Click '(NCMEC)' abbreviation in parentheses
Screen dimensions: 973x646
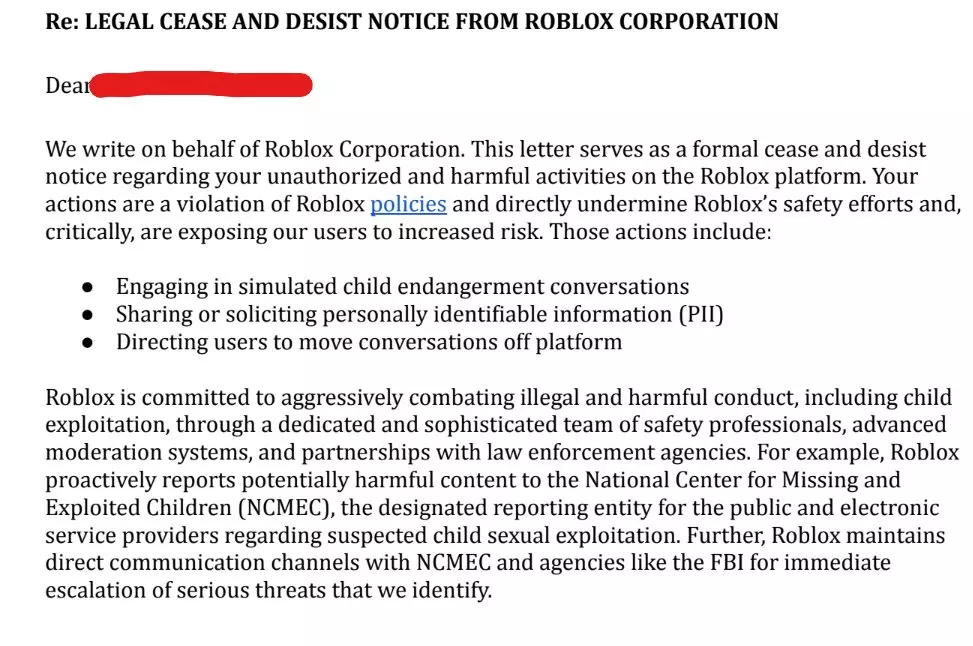pyautogui.click(x=287, y=508)
